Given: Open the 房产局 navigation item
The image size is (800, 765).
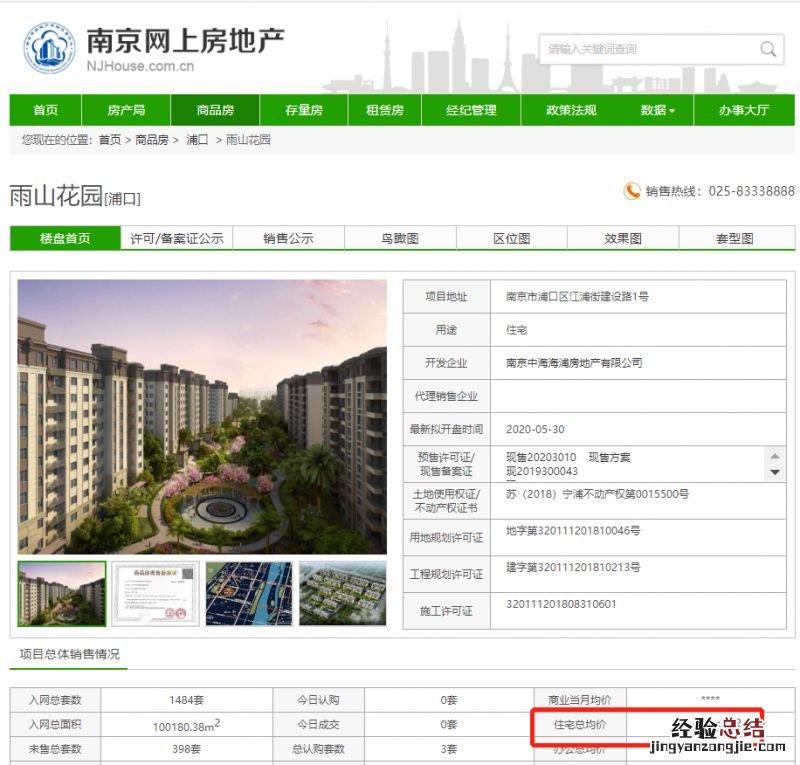Looking at the screenshot, I should tap(126, 110).
